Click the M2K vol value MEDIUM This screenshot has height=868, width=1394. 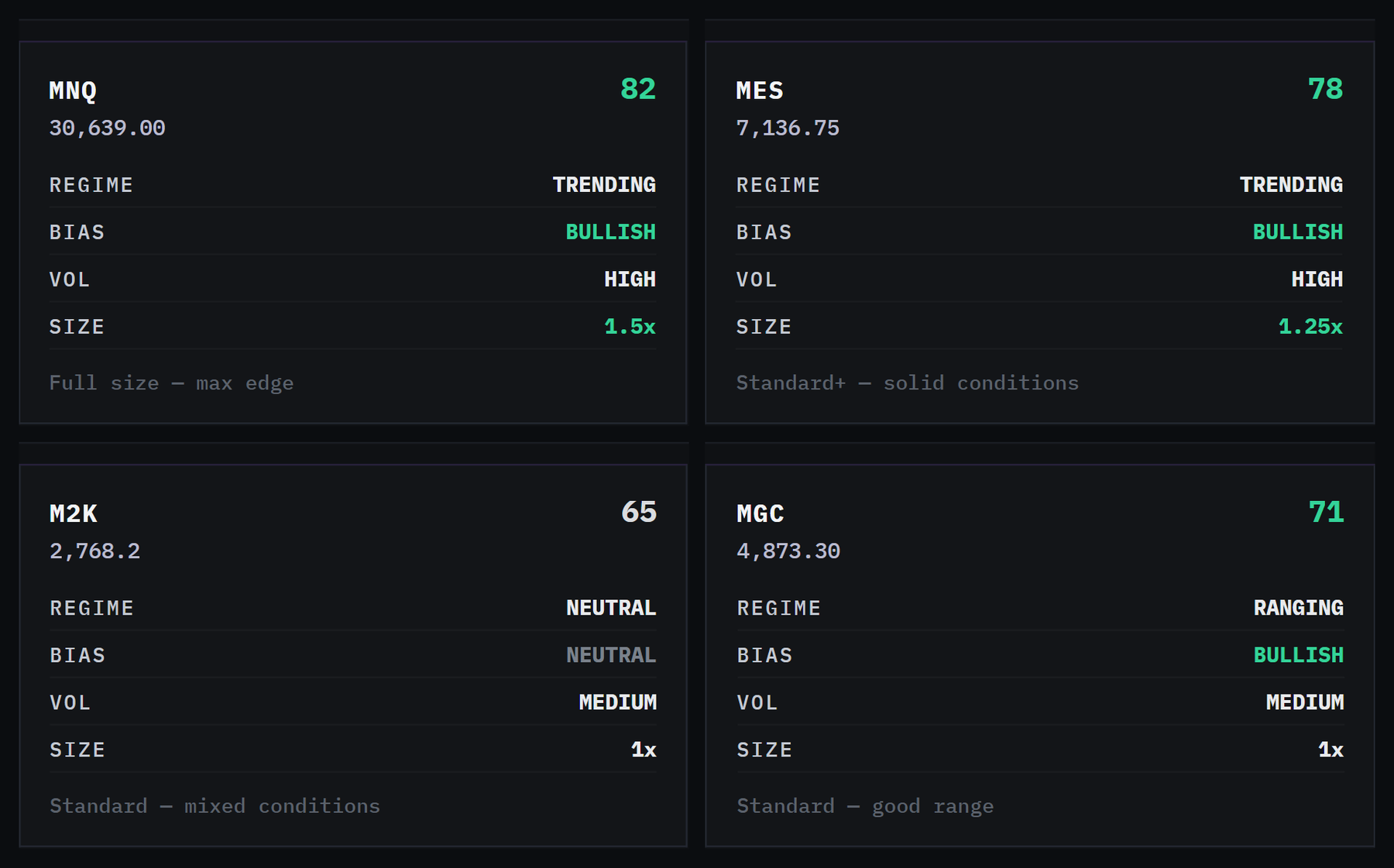coord(618,703)
